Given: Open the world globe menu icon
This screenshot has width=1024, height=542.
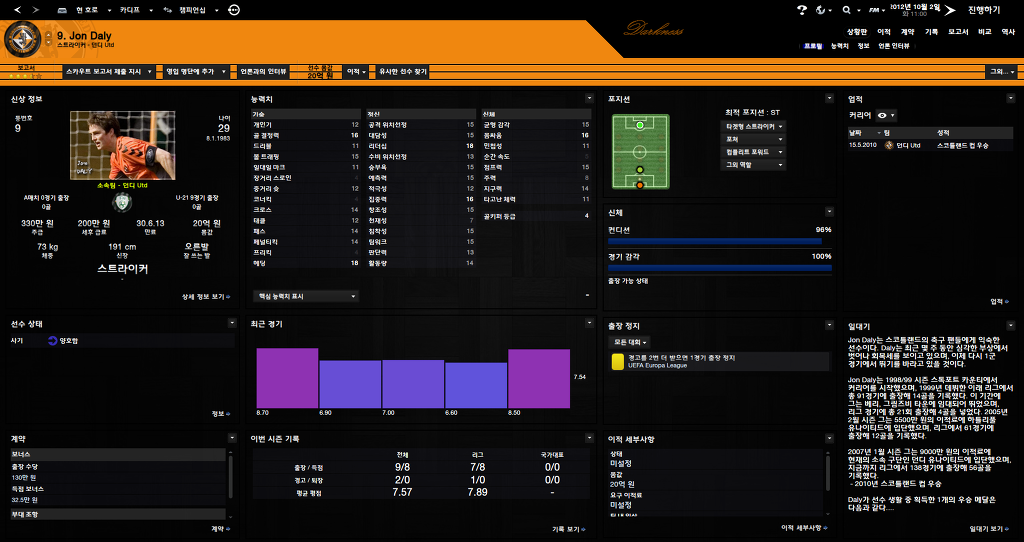Looking at the screenshot, I should [821, 10].
